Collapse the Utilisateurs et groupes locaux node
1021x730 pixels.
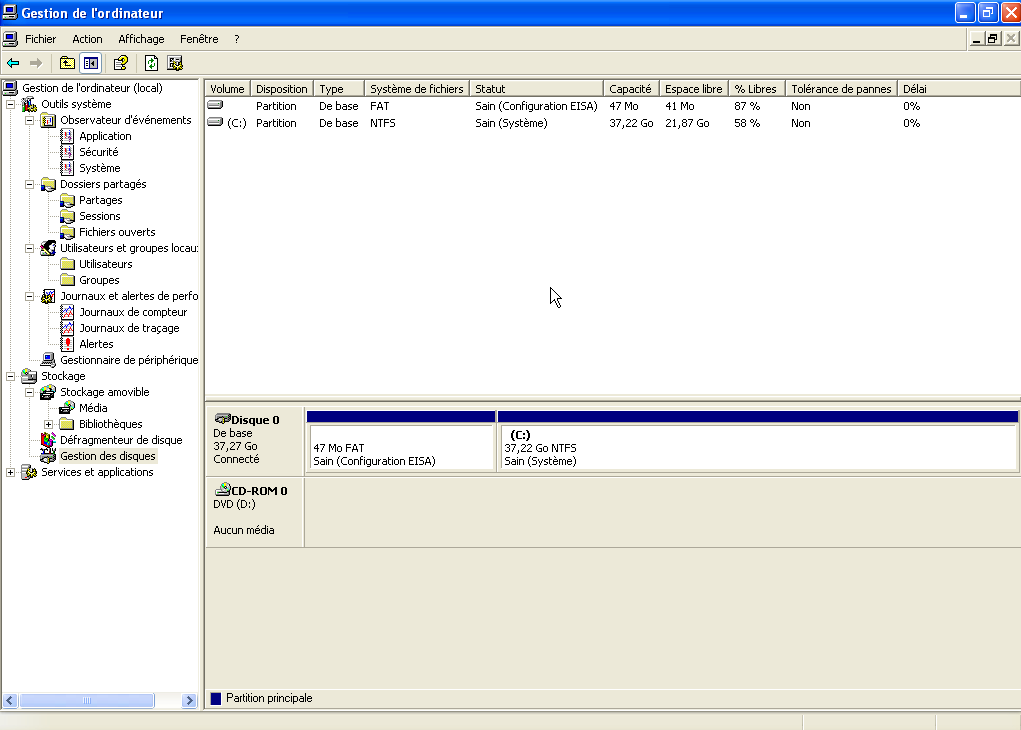point(29,248)
